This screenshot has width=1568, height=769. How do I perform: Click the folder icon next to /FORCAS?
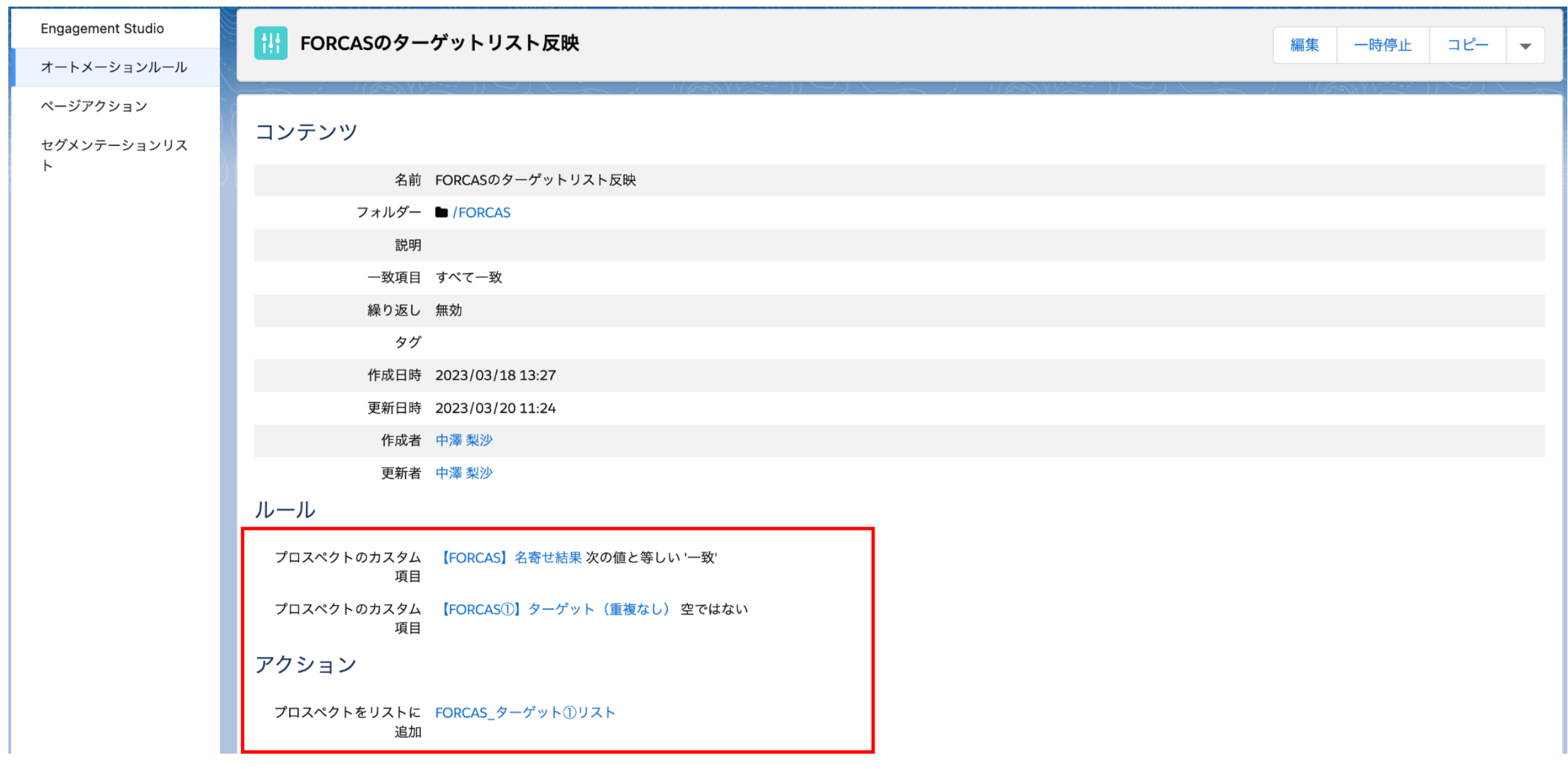pyautogui.click(x=441, y=213)
